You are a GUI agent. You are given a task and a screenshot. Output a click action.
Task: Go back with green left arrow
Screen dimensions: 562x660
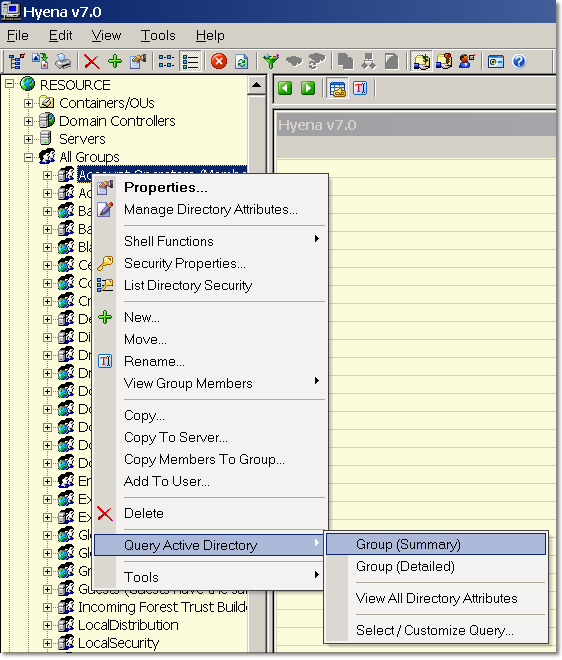coord(285,88)
